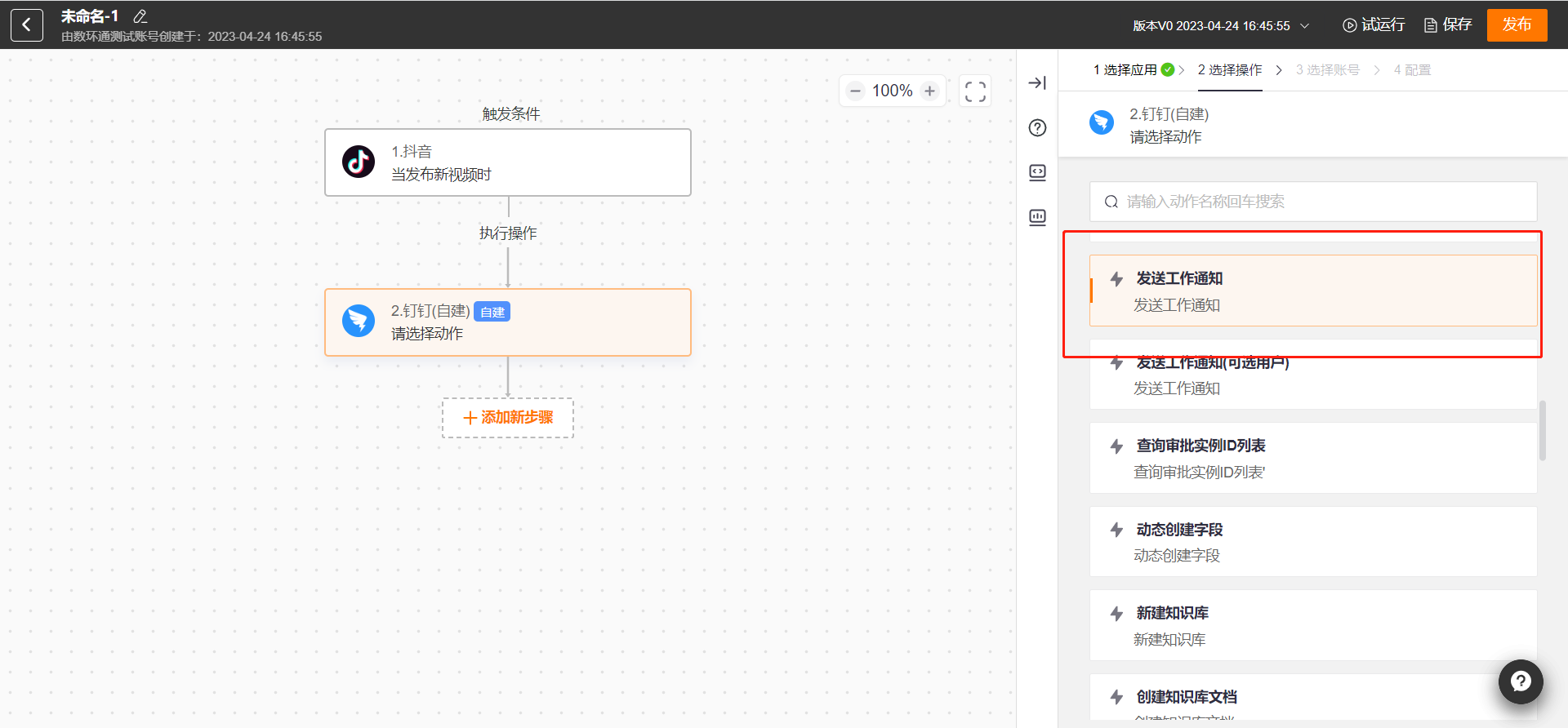
Task: Click the action list scrollbar
Action: point(1542,430)
